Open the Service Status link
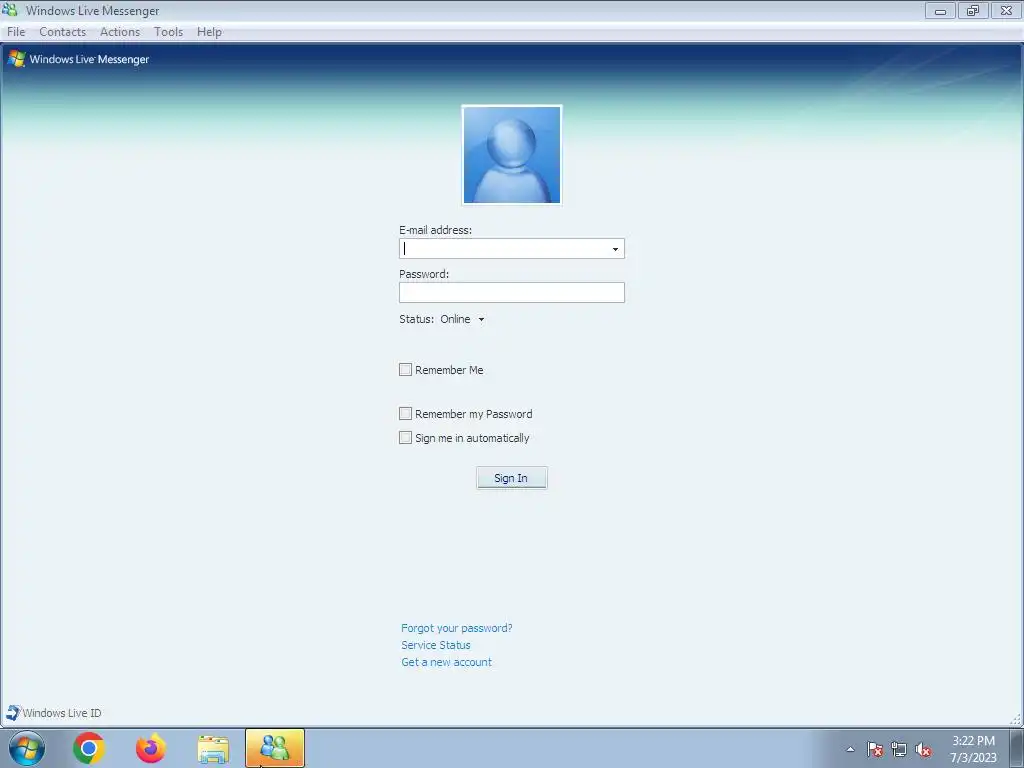Image resolution: width=1024 pixels, height=768 pixels. tap(436, 645)
